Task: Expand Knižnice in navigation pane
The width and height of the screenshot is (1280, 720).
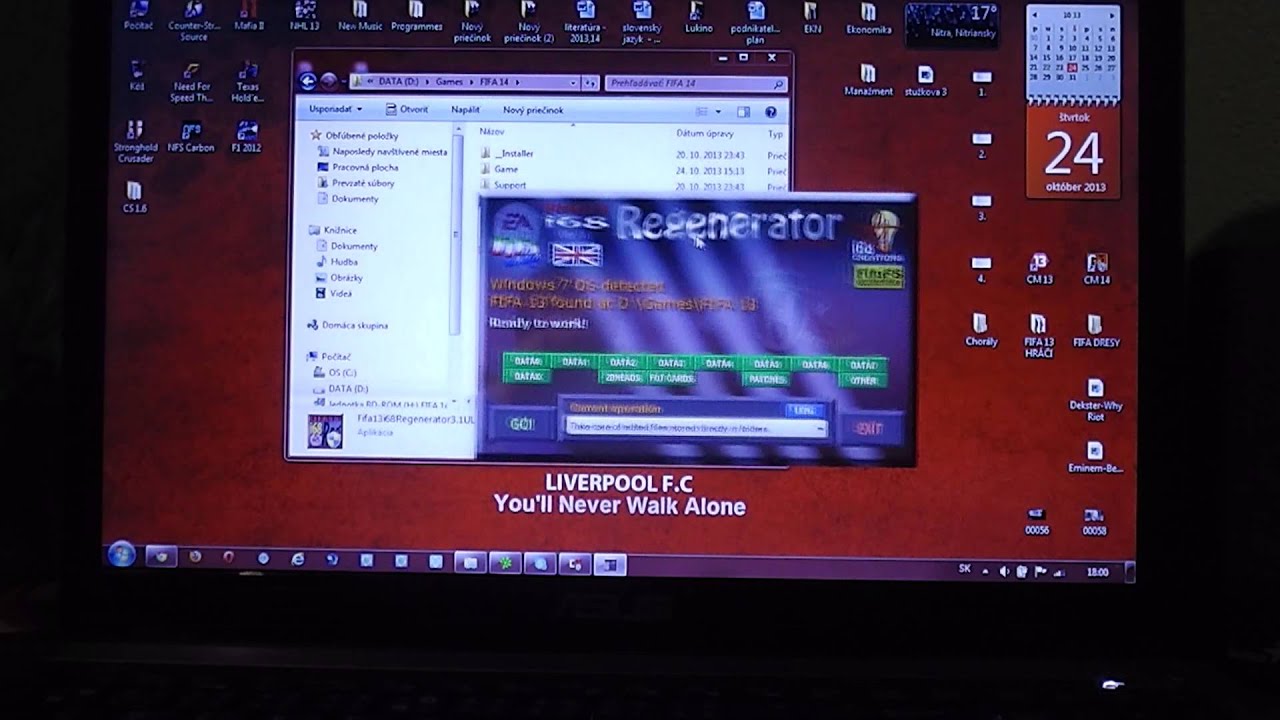Action: click(335, 230)
